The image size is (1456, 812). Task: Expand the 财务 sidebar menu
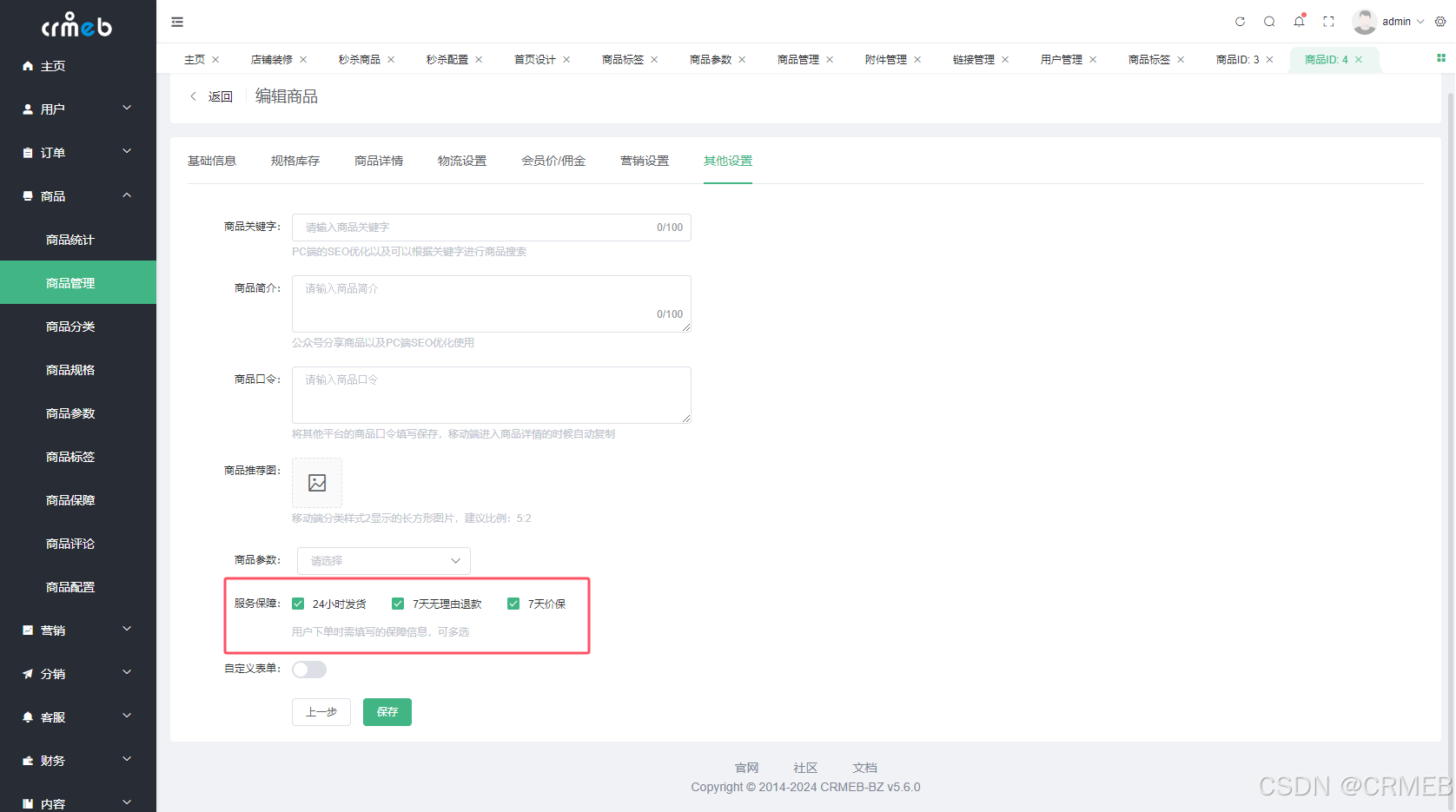(78, 761)
